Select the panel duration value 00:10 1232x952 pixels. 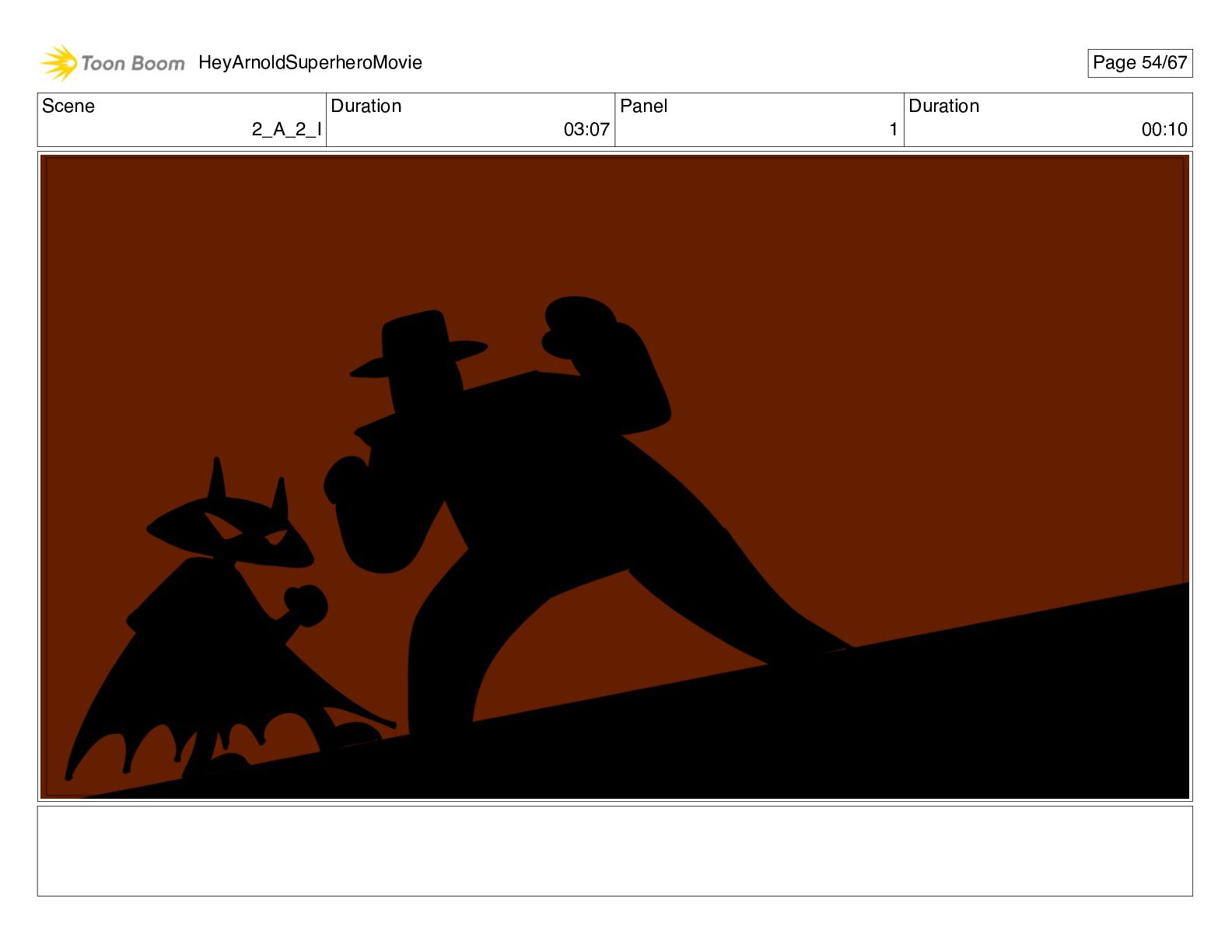pyautogui.click(x=1164, y=129)
